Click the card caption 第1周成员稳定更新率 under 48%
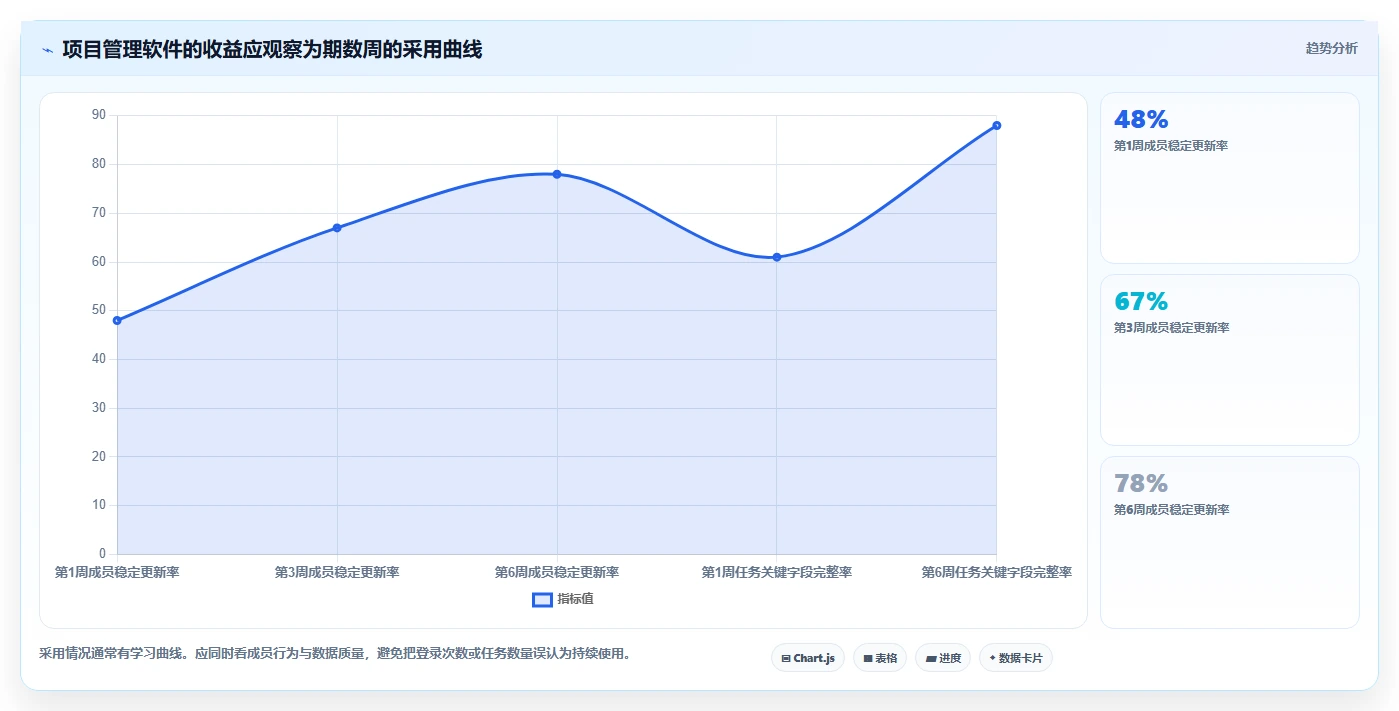This screenshot has height=711, width=1399. [1171, 146]
